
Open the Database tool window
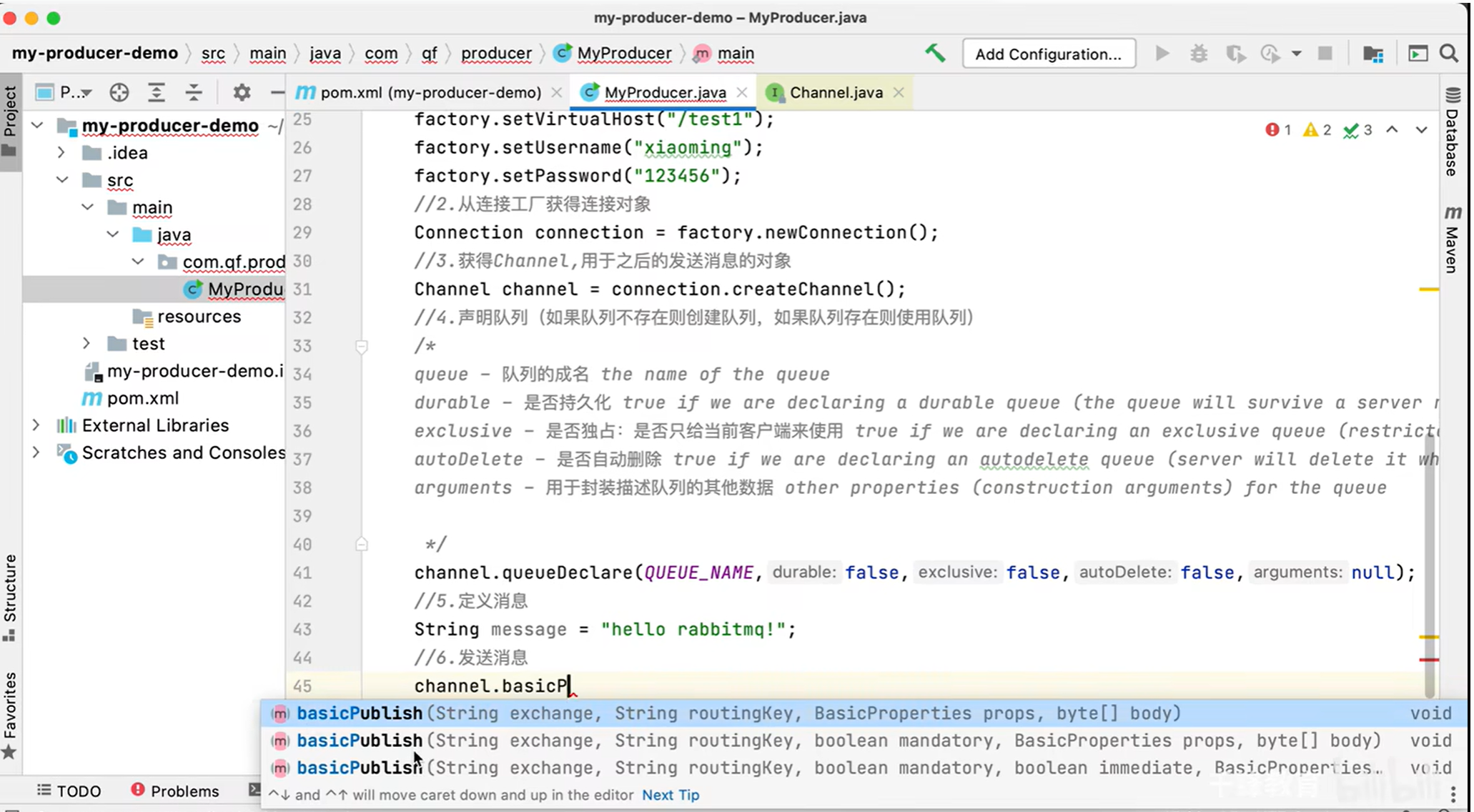coord(1452,134)
